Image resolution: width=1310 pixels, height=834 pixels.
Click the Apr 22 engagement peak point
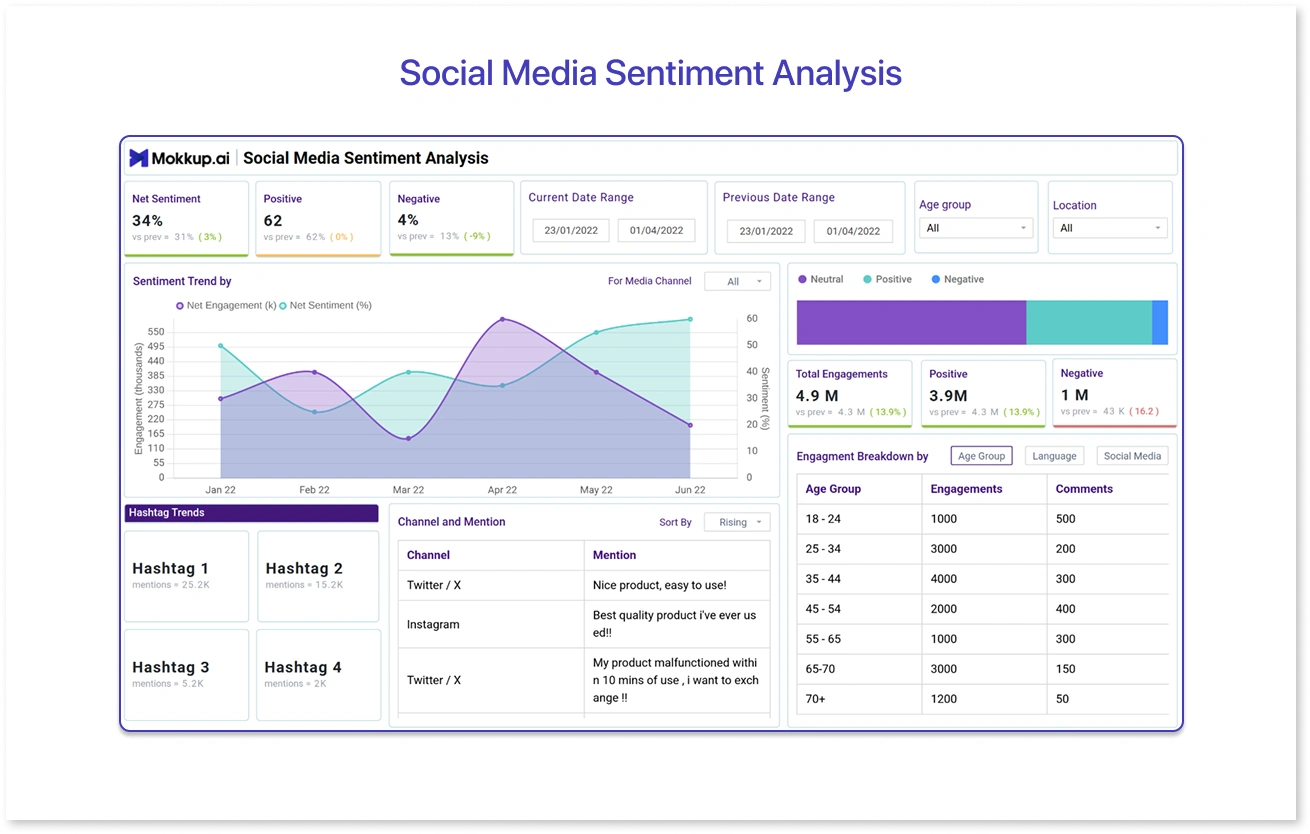pyautogui.click(x=502, y=319)
